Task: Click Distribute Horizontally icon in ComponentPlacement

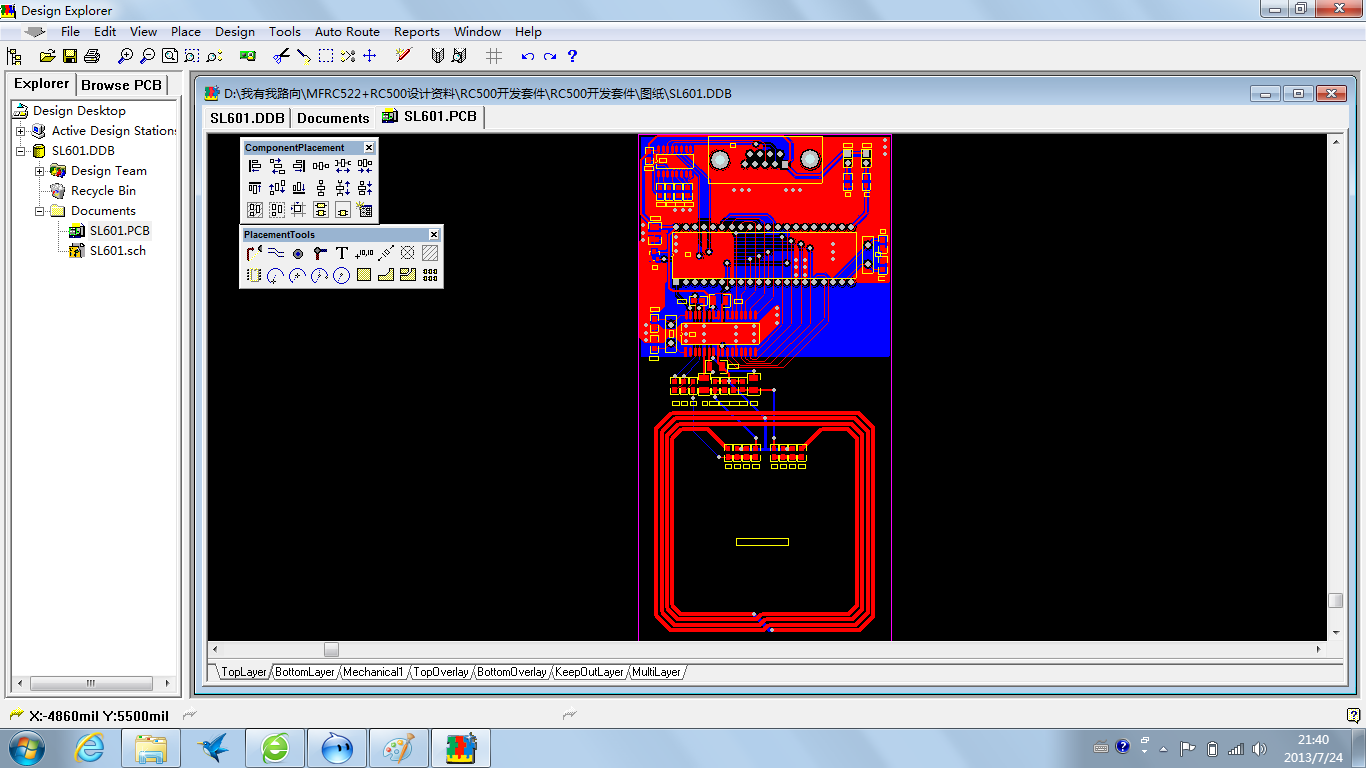Action: [x=321, y=166]
